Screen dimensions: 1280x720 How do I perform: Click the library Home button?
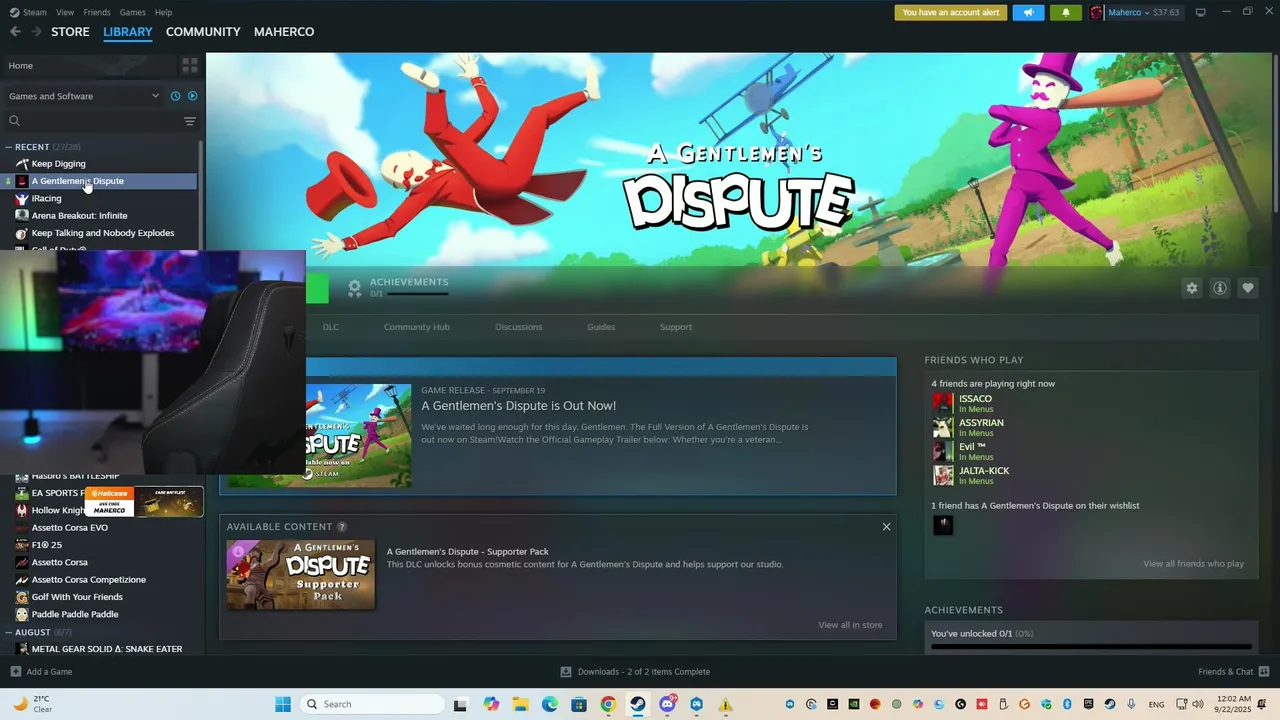click(90, 65)
